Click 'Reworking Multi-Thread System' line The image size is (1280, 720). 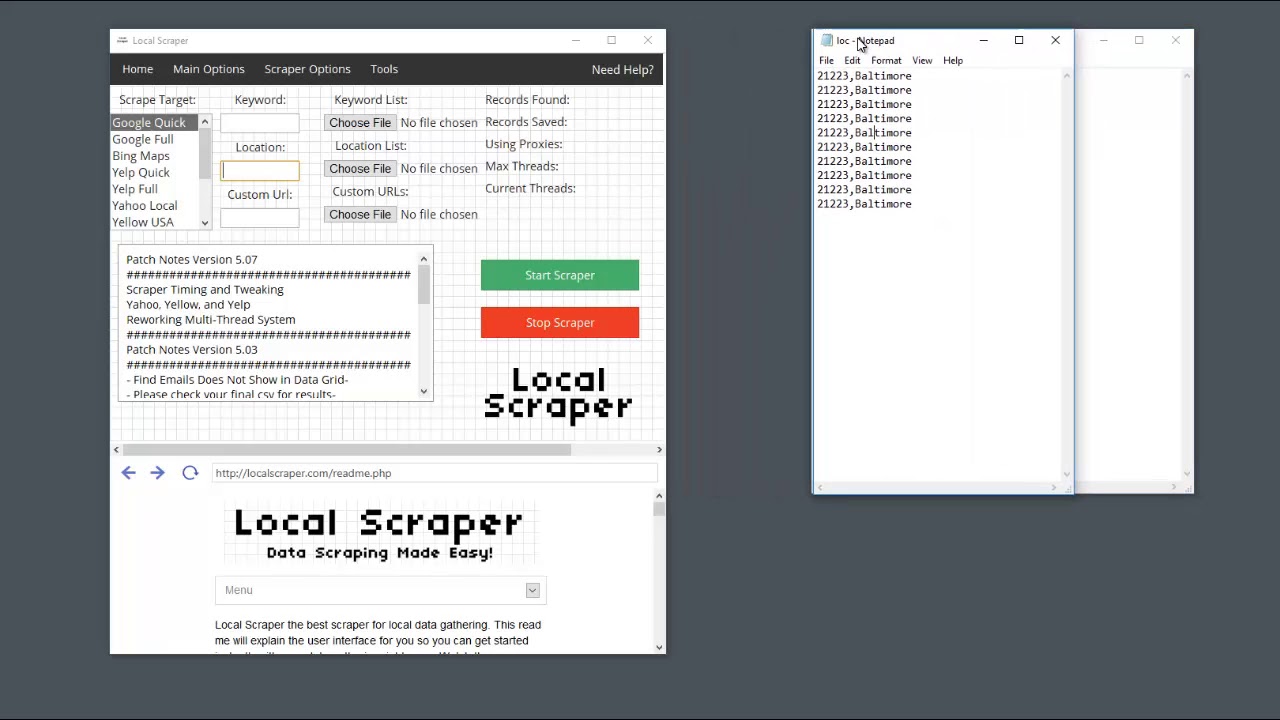pyautogui.click(x=211, y=319)
